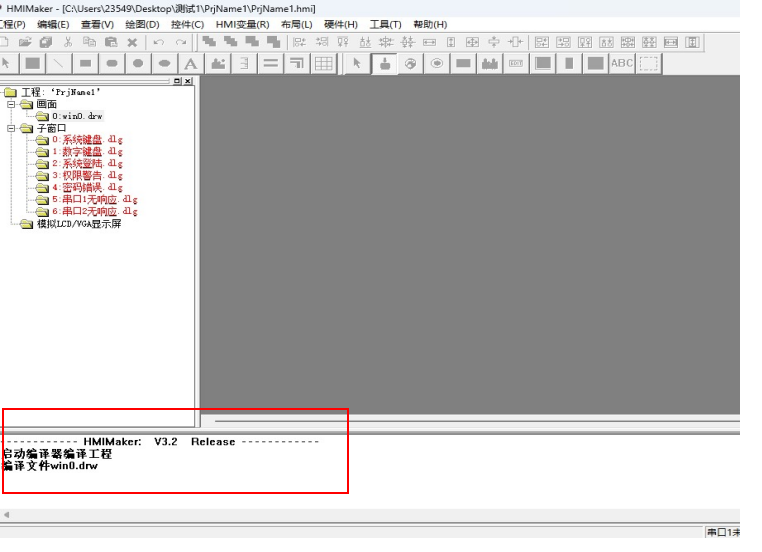Open the 绘图(D) menu
The image size is (762, 552).
142,24
